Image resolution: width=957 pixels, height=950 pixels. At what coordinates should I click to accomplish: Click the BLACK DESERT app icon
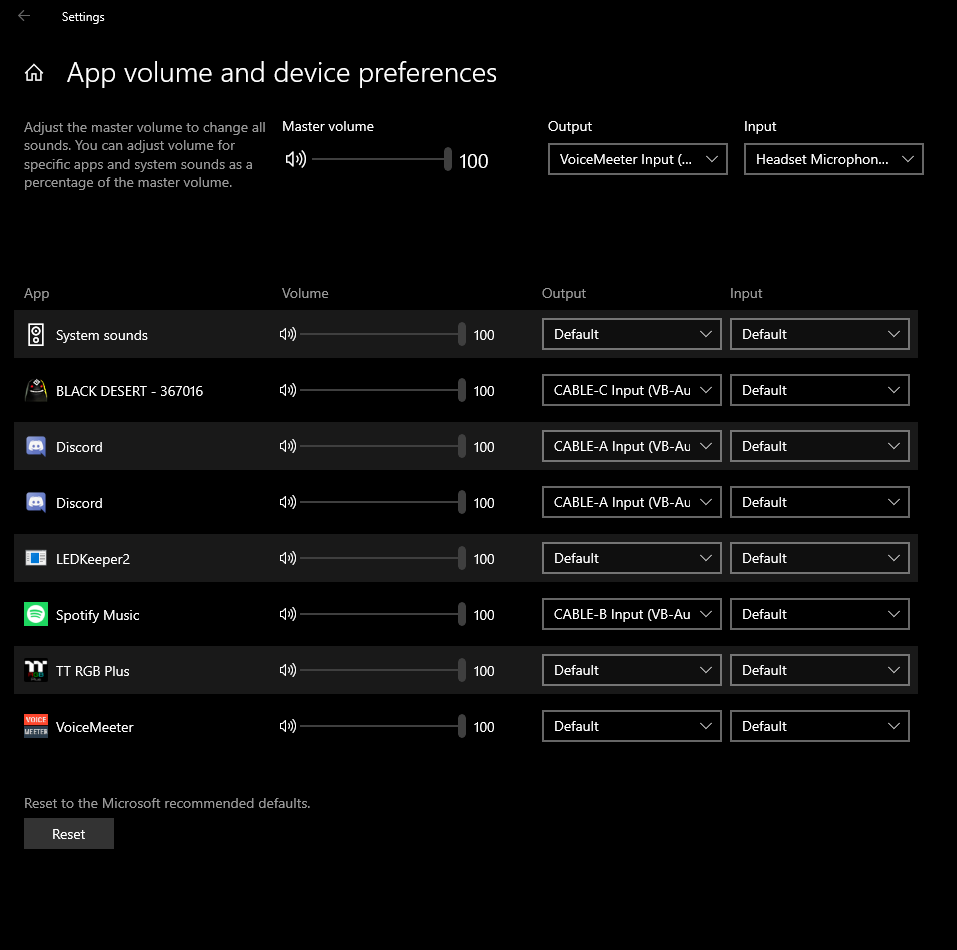[x=36, y=390]
